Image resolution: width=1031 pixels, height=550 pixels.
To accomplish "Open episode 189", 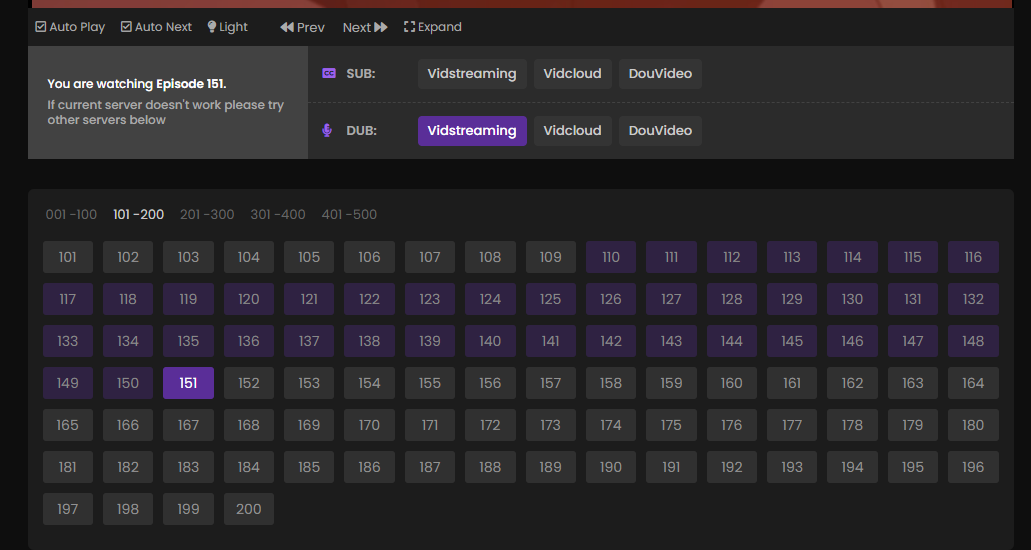I will [550, 467].
